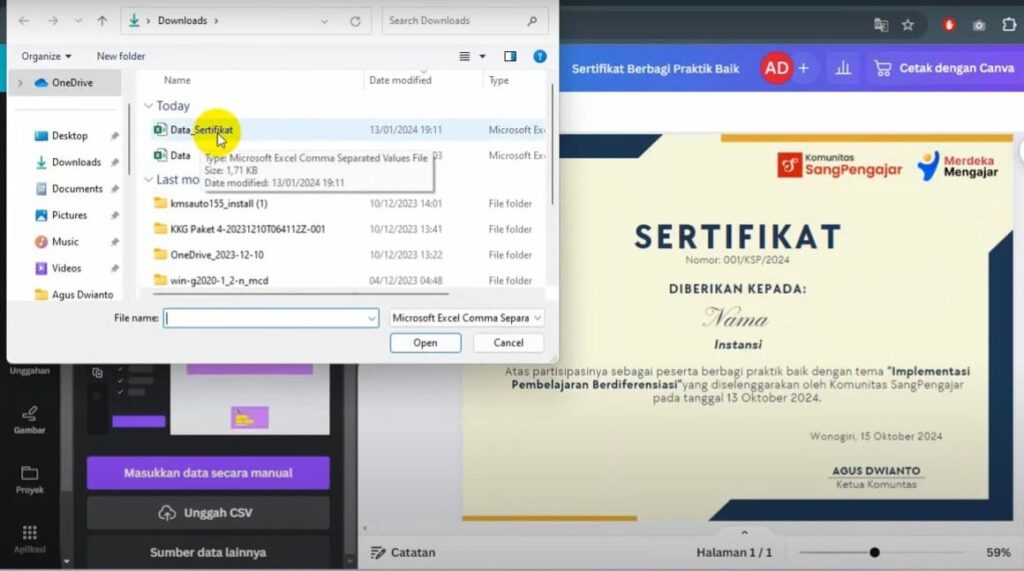Go back in the file dialog
The image size is (1024, 571).
[x=24, y=21]
